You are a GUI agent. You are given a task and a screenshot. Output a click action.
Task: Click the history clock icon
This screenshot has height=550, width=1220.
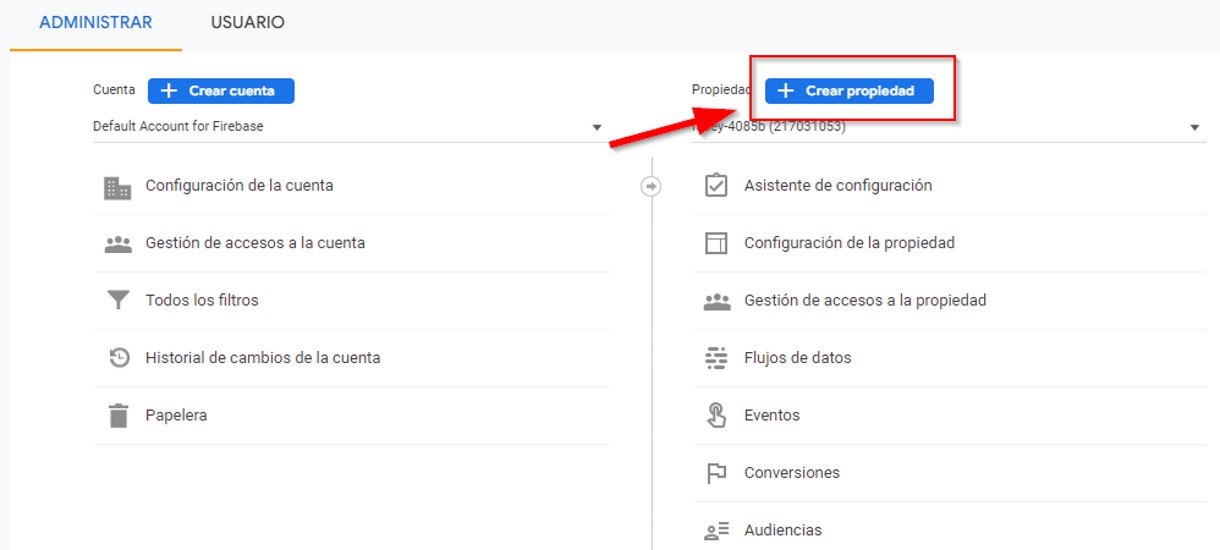coord(119,357)
